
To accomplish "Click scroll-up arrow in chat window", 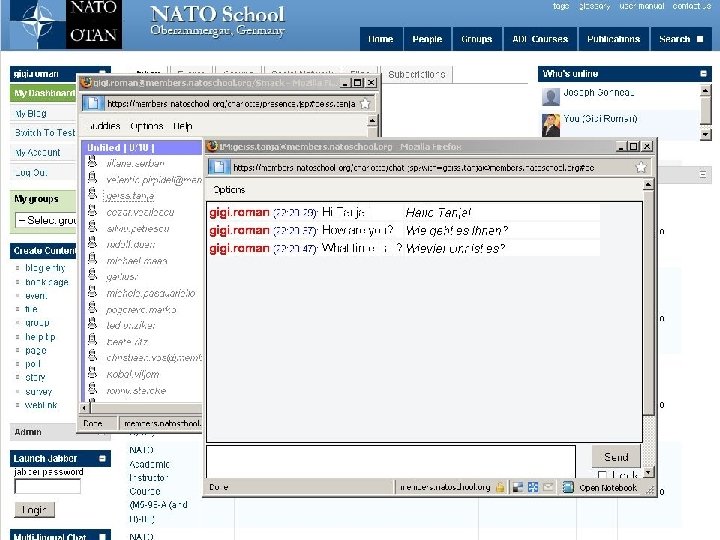I will pos(648,185).
